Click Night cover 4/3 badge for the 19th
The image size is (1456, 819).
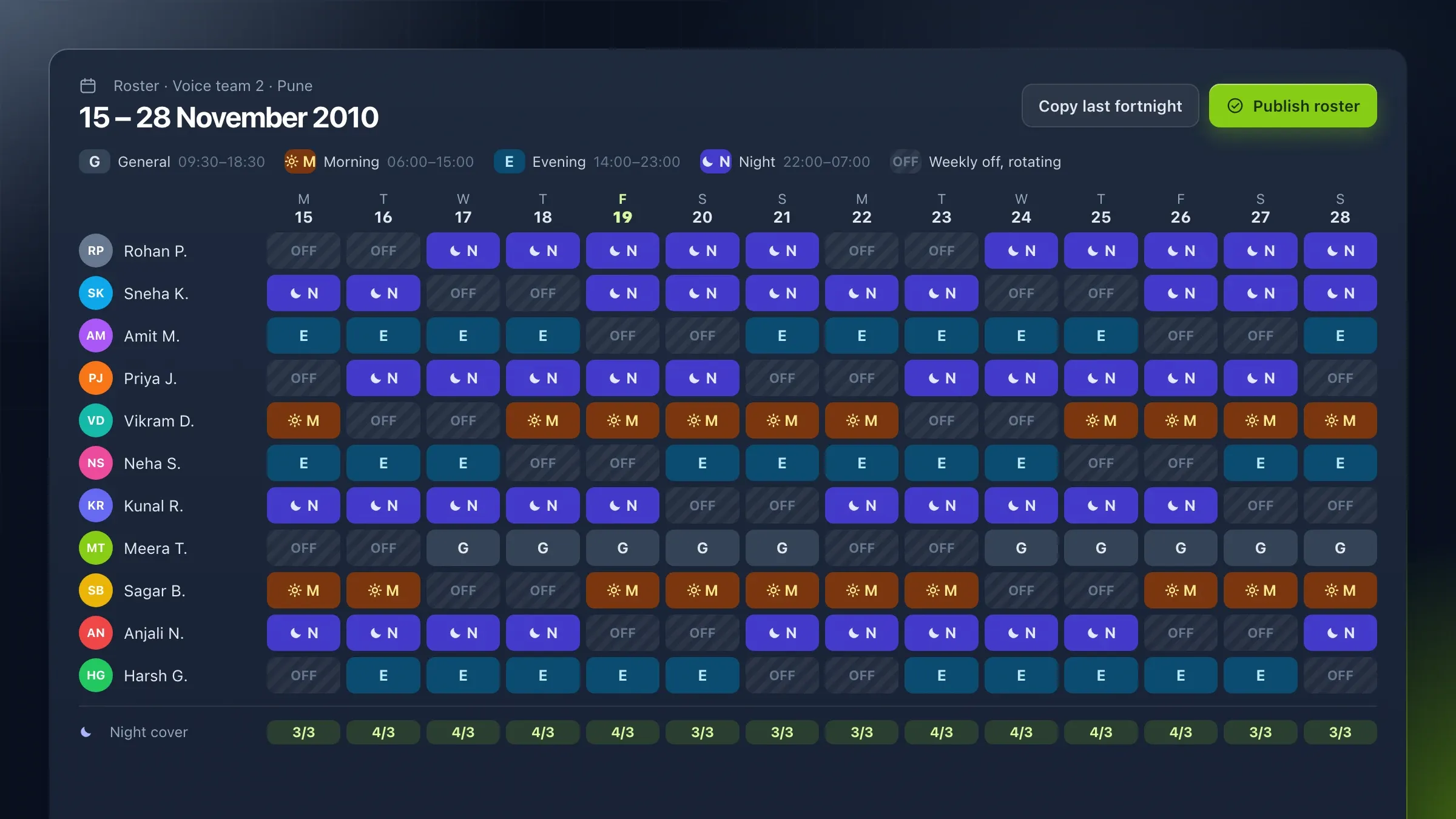tap(622, 732)
